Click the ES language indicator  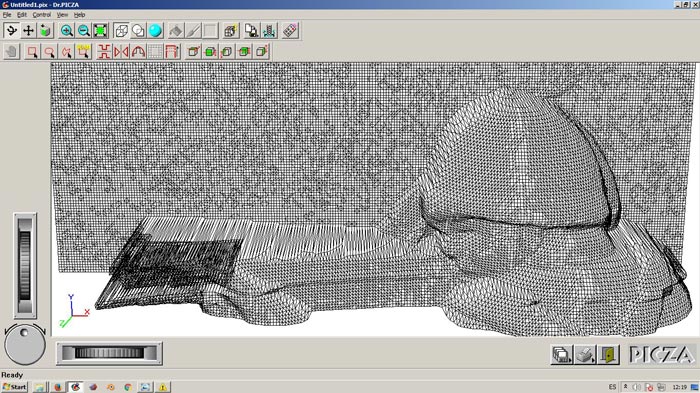click(612, 387)
